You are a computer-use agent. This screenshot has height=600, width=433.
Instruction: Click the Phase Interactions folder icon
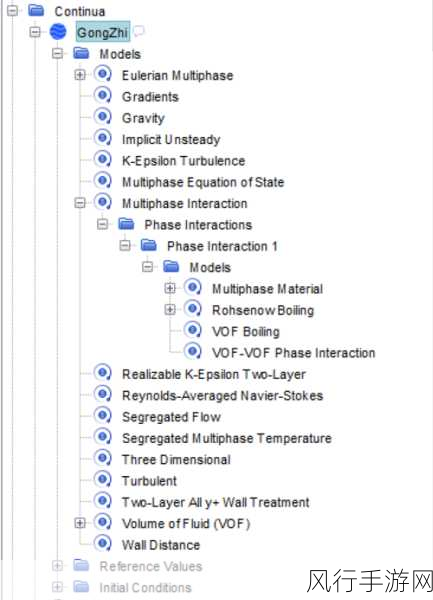coord(126,223)
